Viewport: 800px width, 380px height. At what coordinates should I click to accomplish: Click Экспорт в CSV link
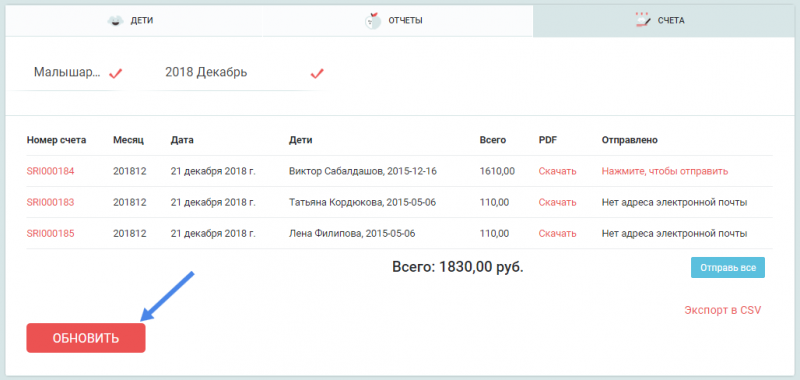[722, 310]
